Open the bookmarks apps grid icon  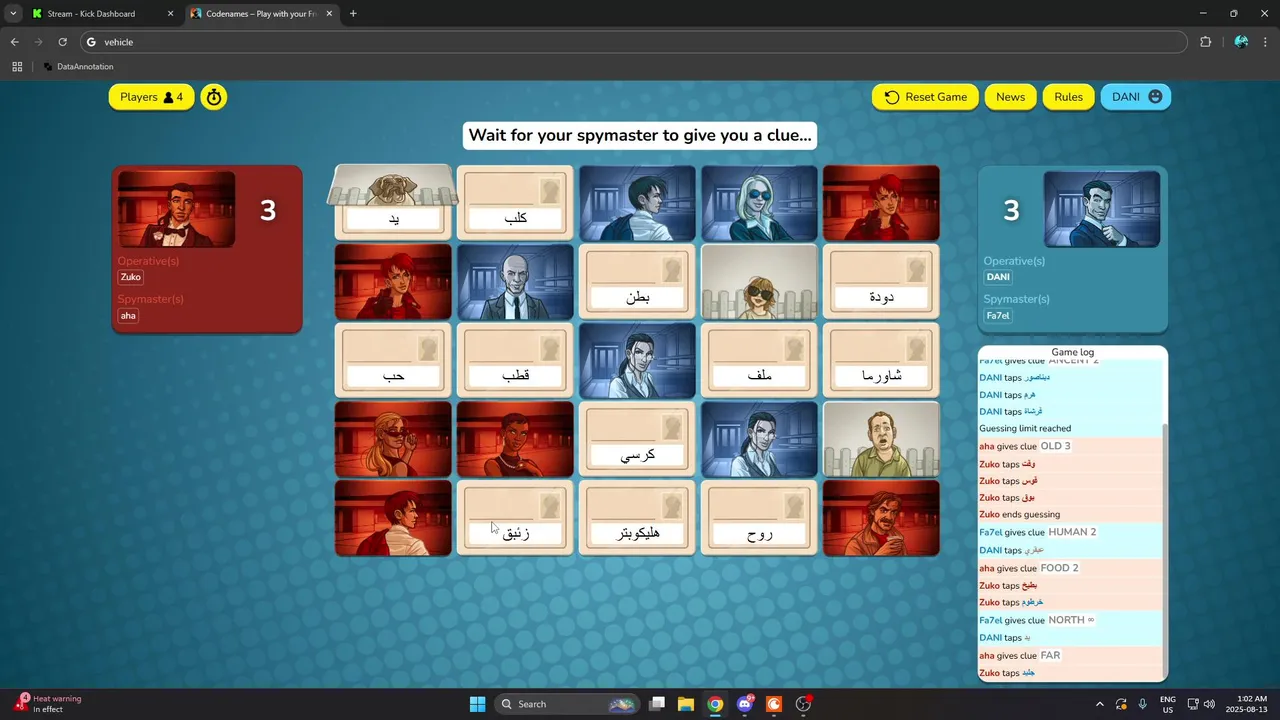click(17, 67)
